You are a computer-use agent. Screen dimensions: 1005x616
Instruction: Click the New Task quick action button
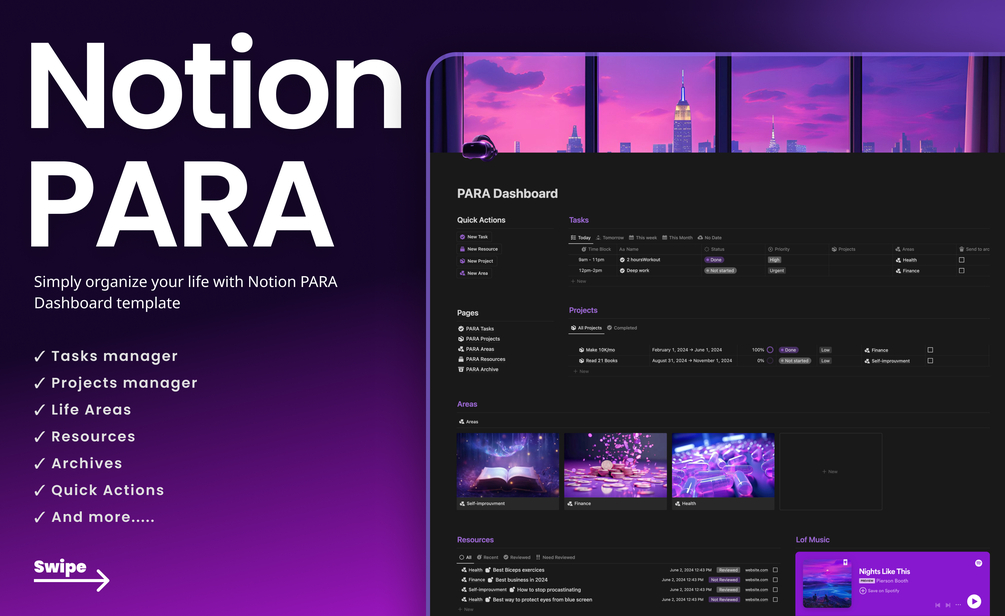(474, 237)
